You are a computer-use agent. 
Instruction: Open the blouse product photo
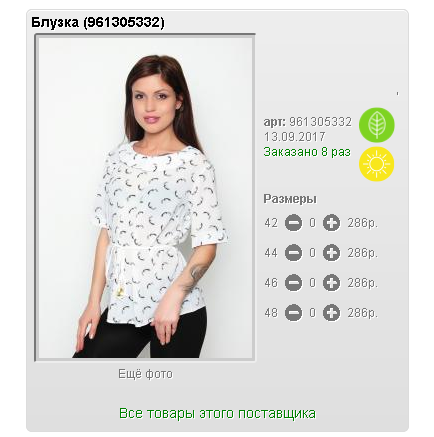(x=145, y=197)
